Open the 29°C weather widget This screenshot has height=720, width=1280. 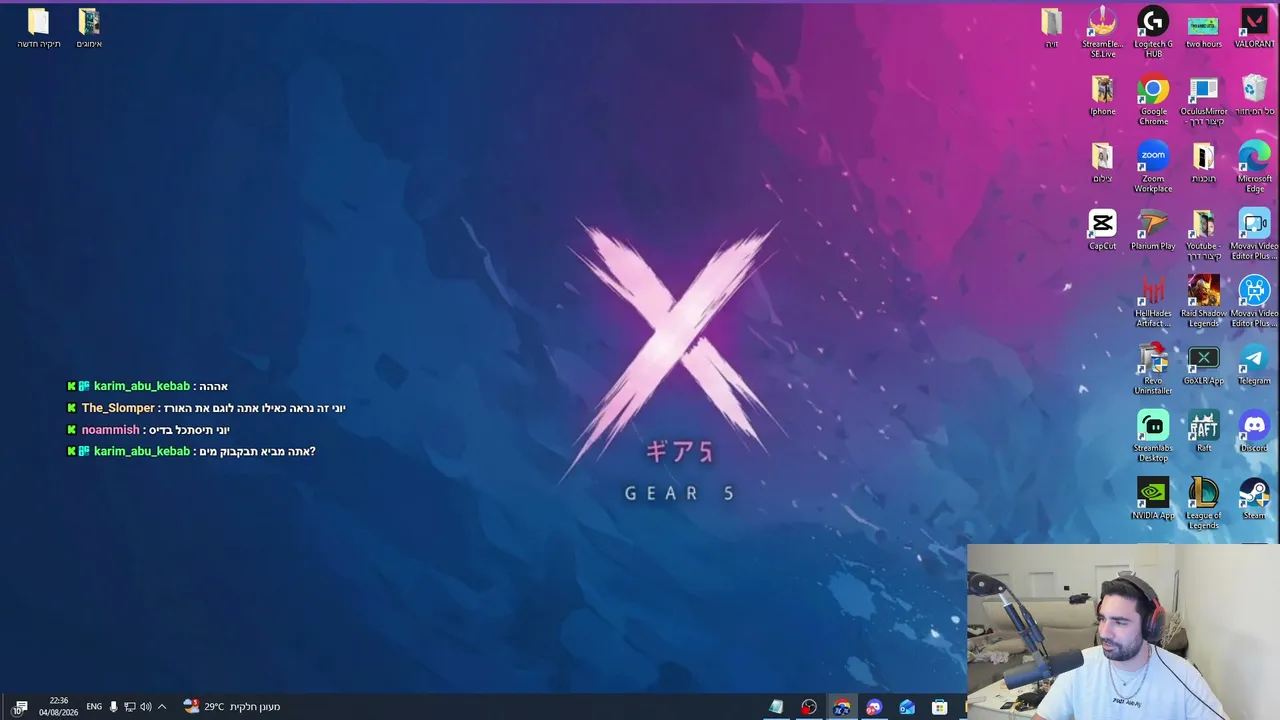point(231,706)
